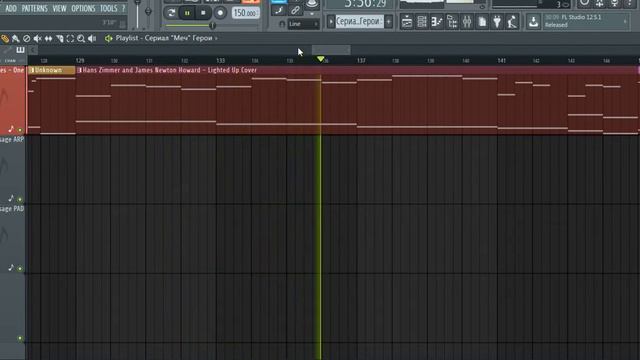This screenshot has width=640, height=360.
Task: Toggle pattern/song loop mode button
Action: (x=171, y=13)
